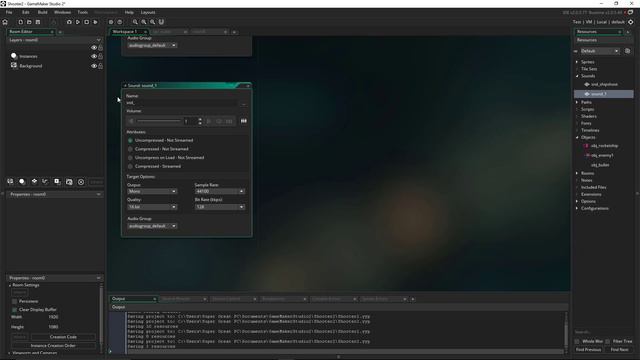
Task: Open a project using the toolbar folder icon
Action: click(x=29, y=22)
